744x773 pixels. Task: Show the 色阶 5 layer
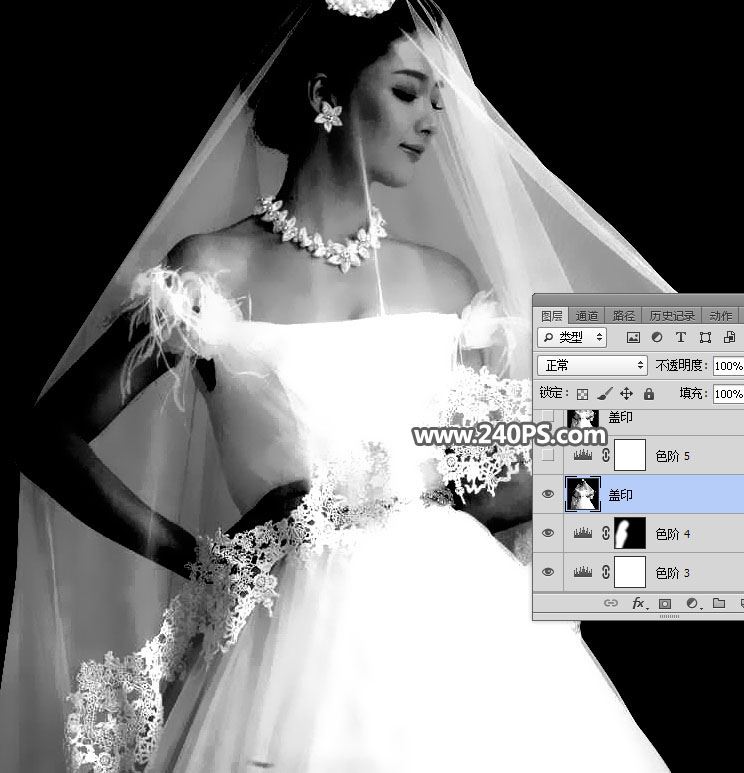(x=547, y=456)
